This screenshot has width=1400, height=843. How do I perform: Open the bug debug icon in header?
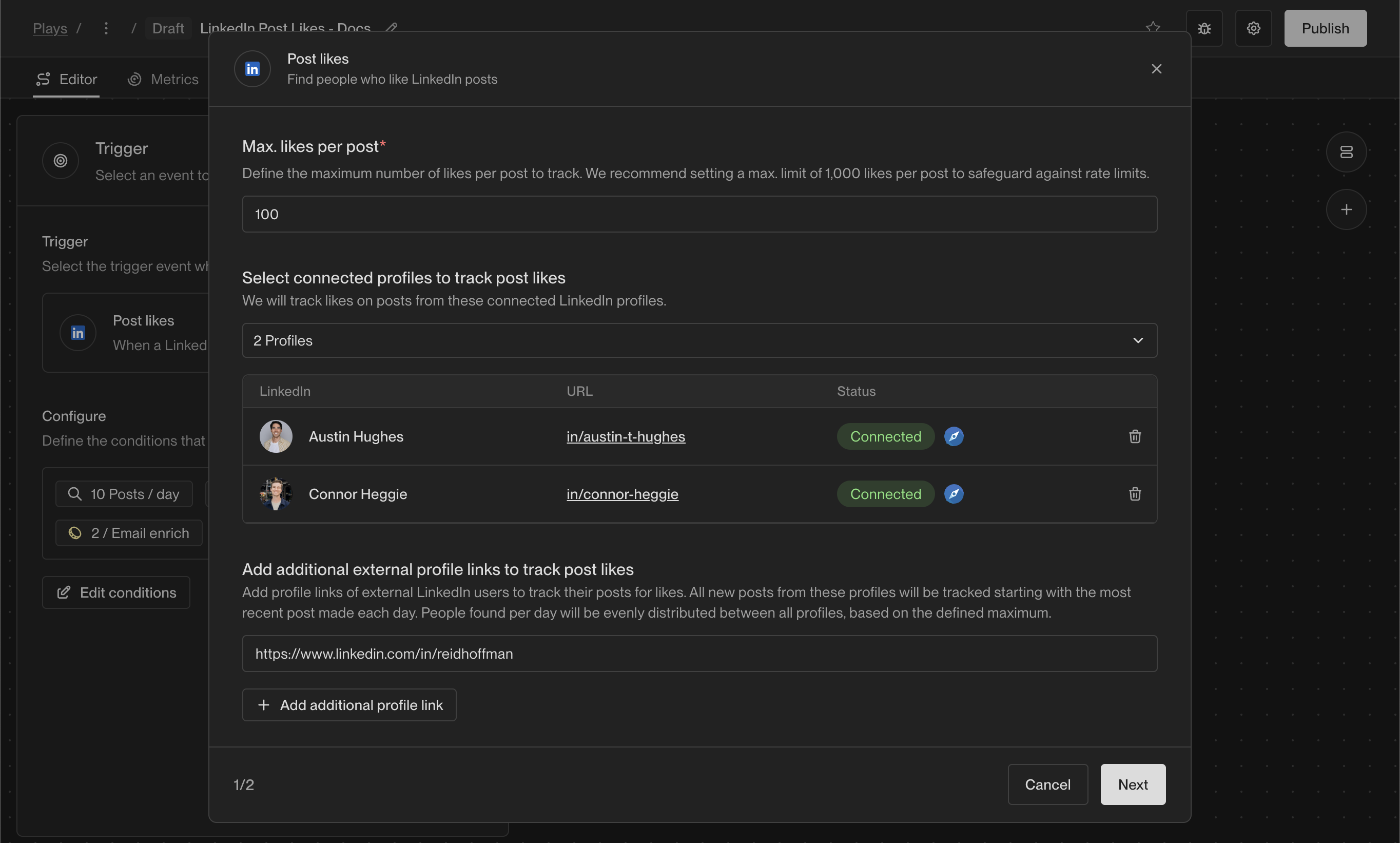click(x=1203, y=28)
